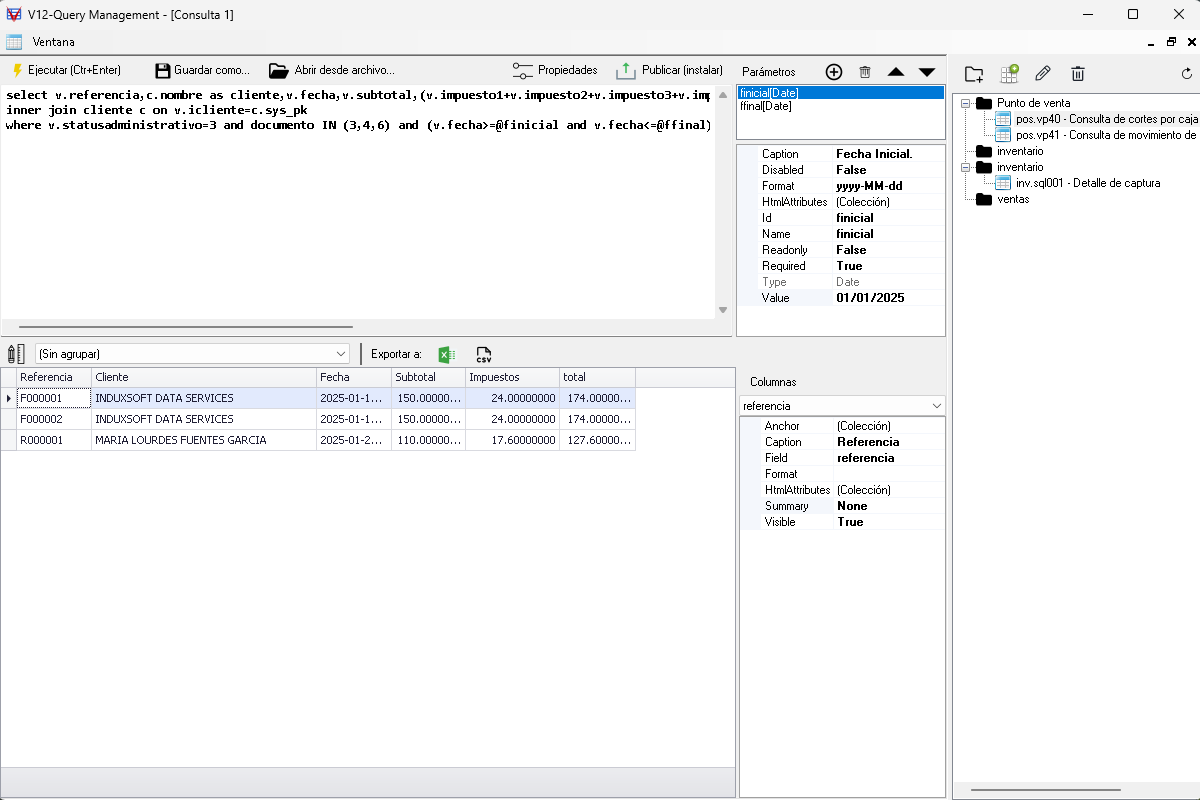Open query with Abrir desde archivo

[332, 71]
